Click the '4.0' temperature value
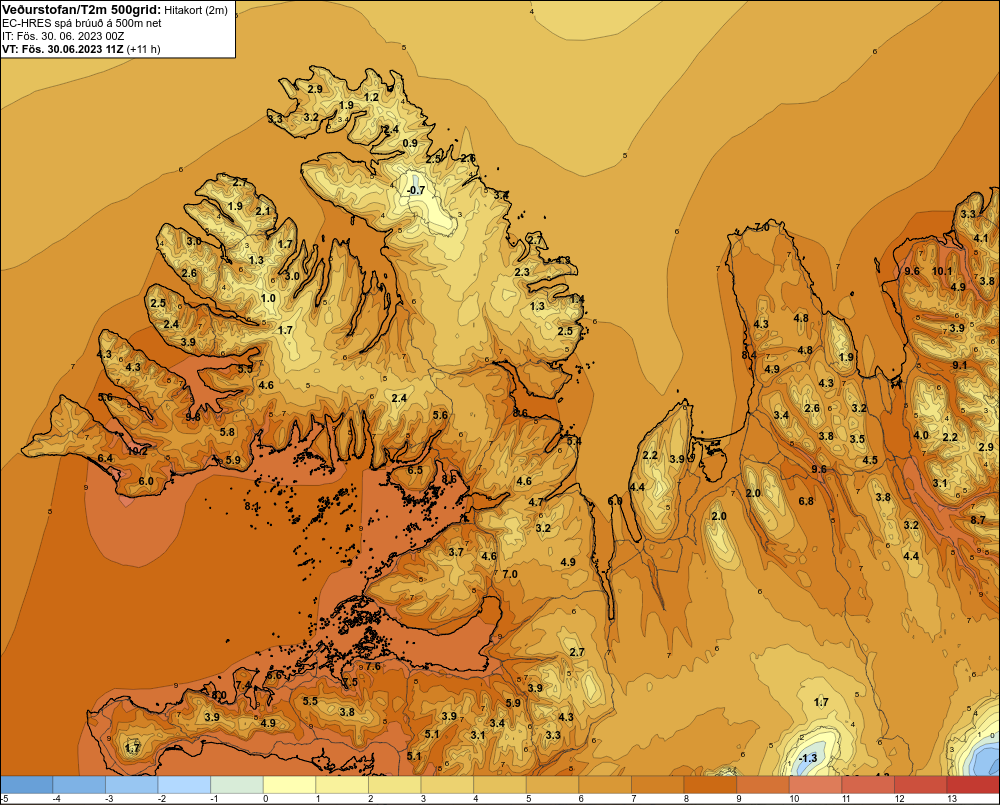 coord(921,435)
